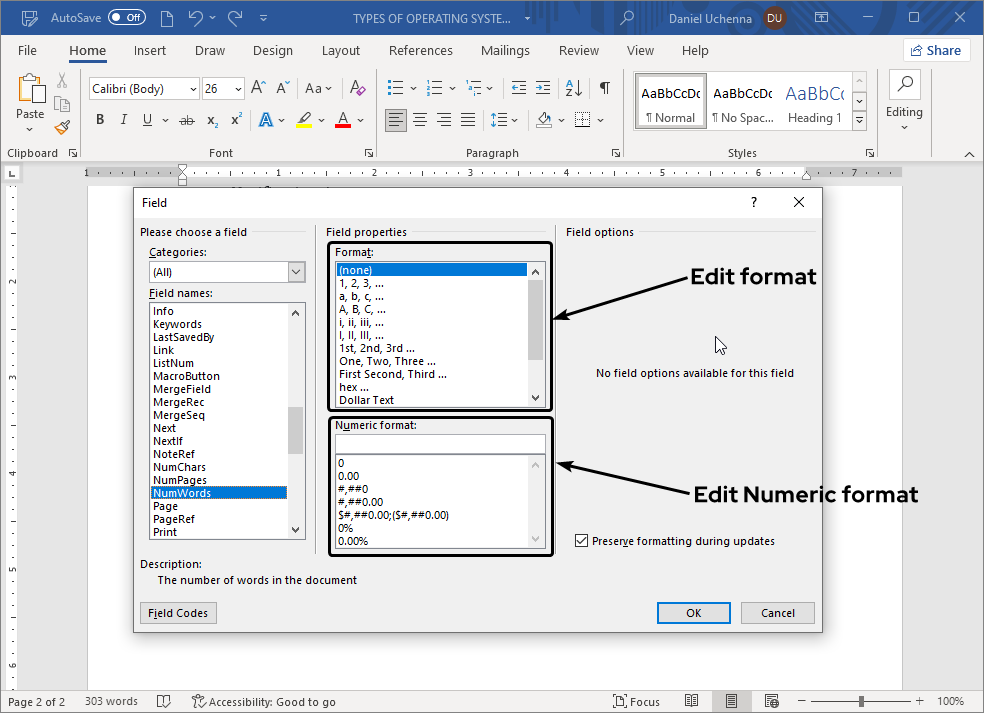
Task: Click the Field Codes button
Action: click(x=178, y=613)
